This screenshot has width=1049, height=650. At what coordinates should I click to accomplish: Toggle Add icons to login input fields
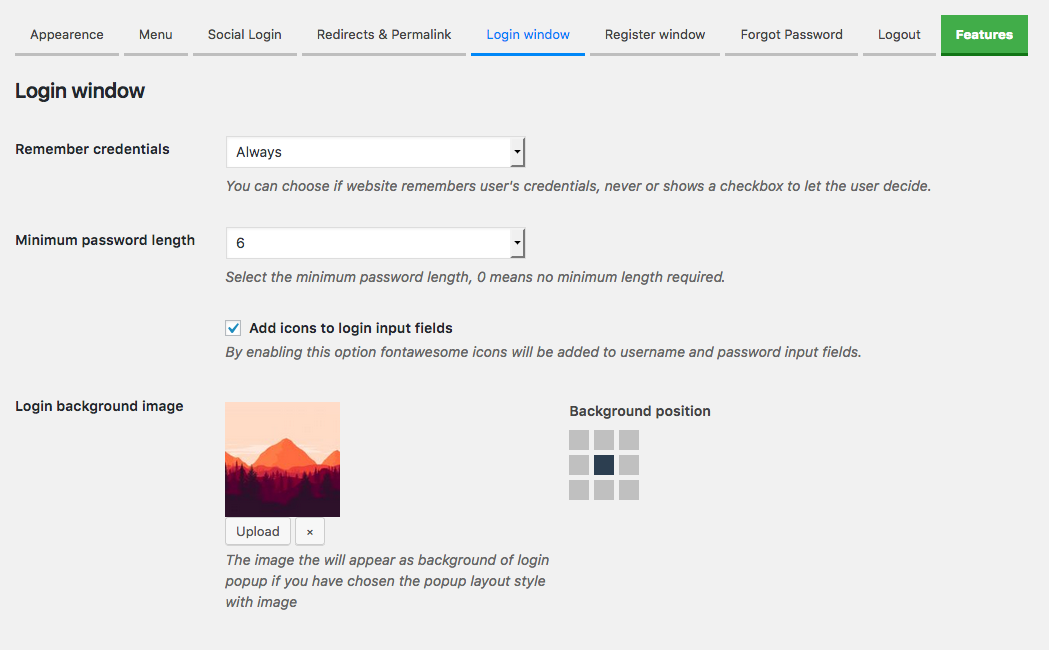234,328
